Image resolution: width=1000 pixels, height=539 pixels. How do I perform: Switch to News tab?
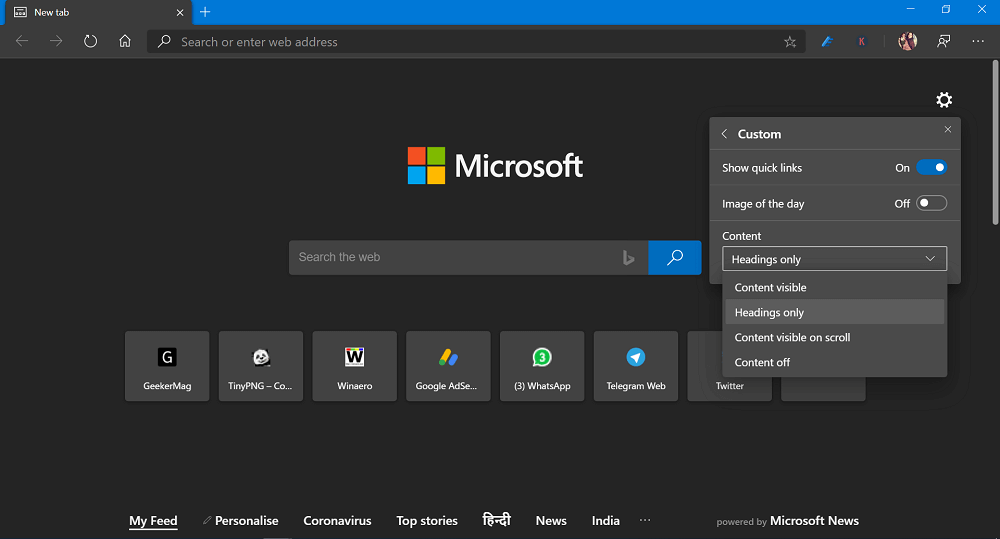(551, 521)
